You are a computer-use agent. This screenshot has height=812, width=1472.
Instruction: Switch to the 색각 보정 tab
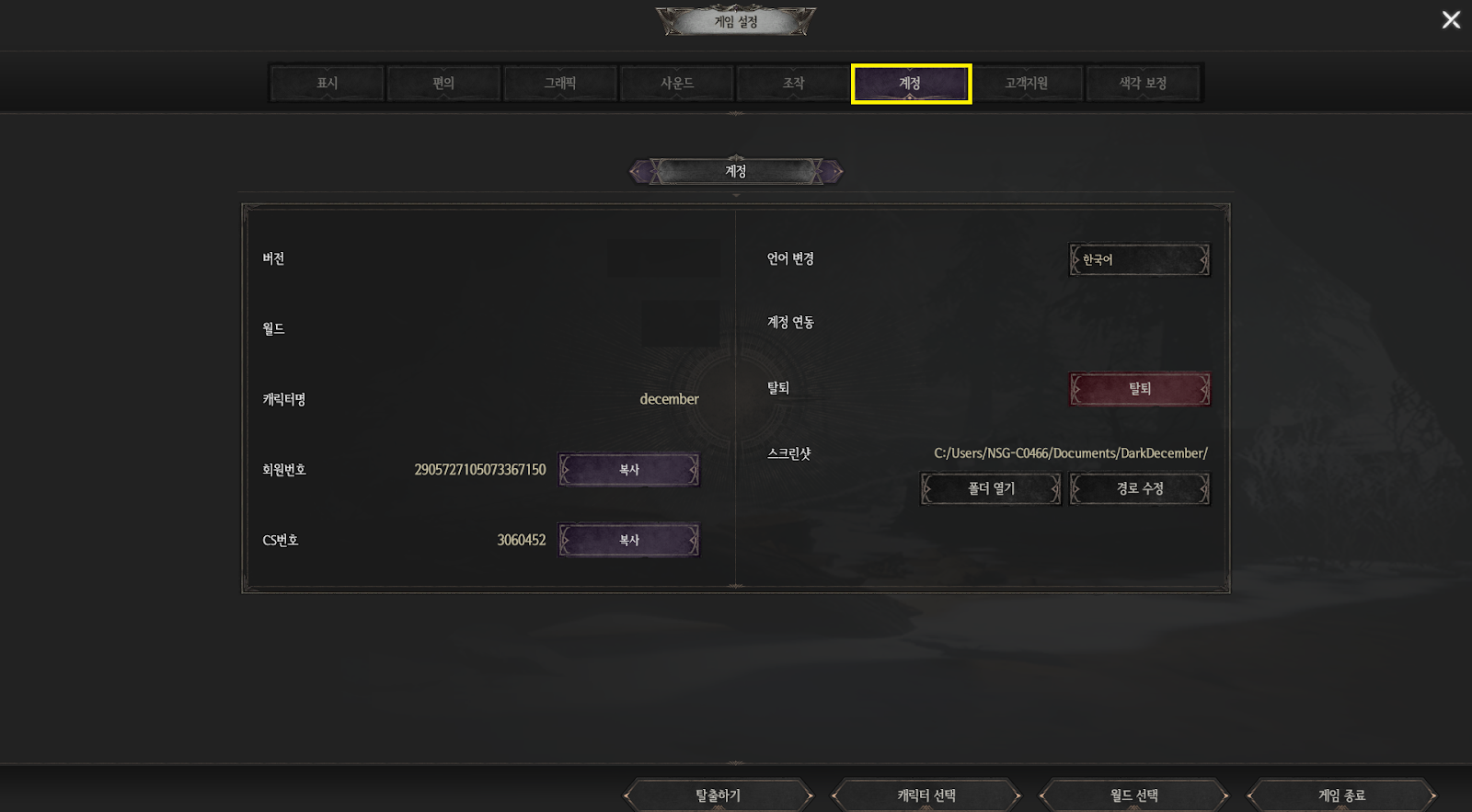1144,83
